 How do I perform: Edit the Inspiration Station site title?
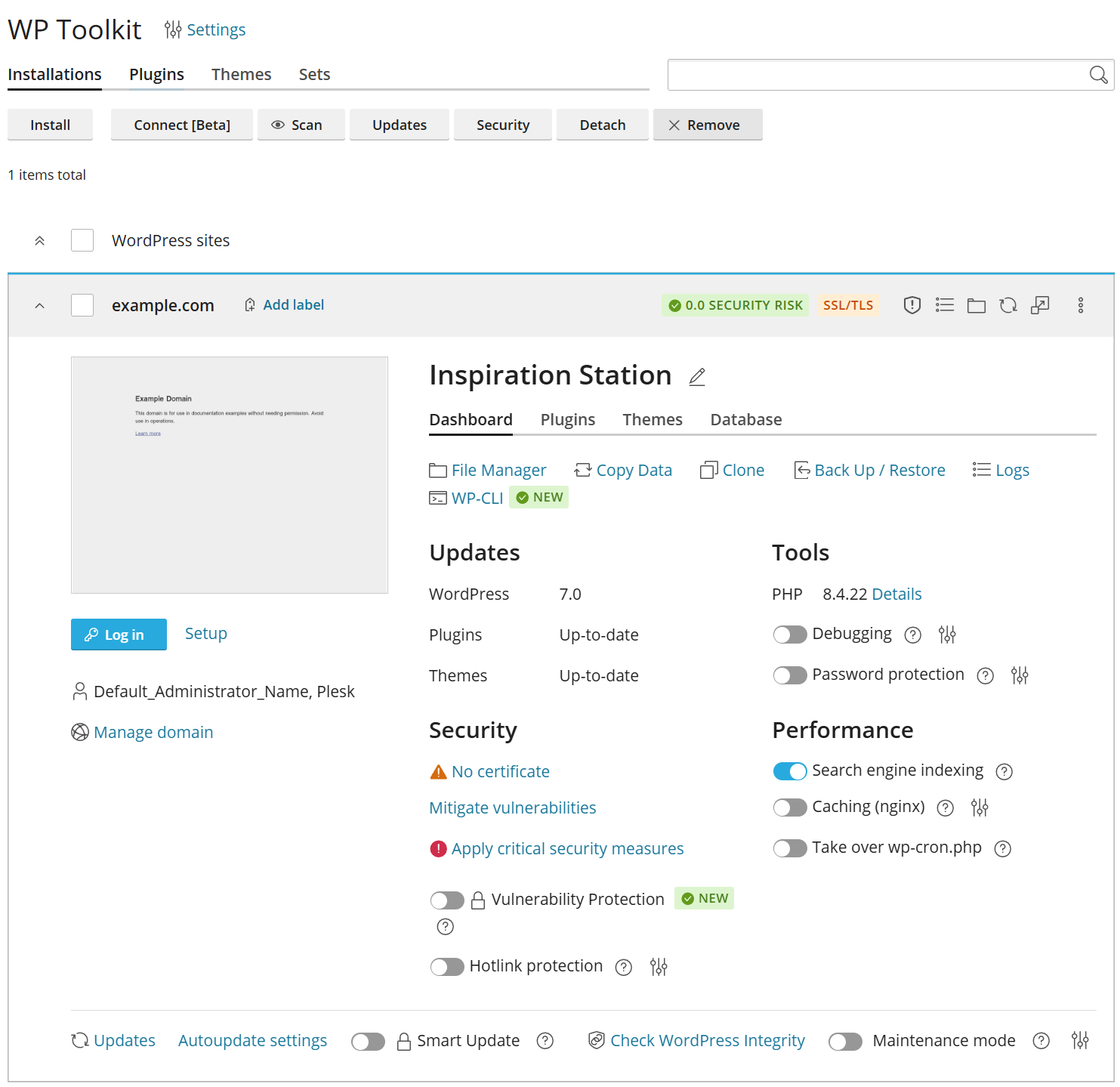tap(697, 377)
